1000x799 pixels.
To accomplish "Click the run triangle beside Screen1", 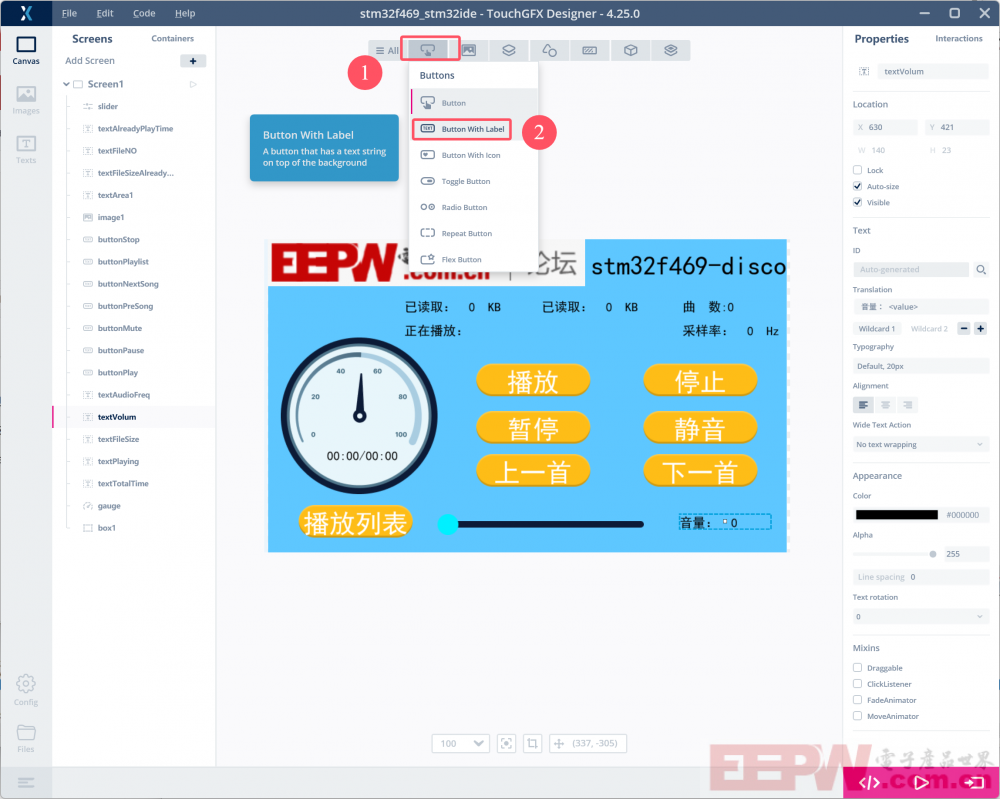I will (193, 84).
